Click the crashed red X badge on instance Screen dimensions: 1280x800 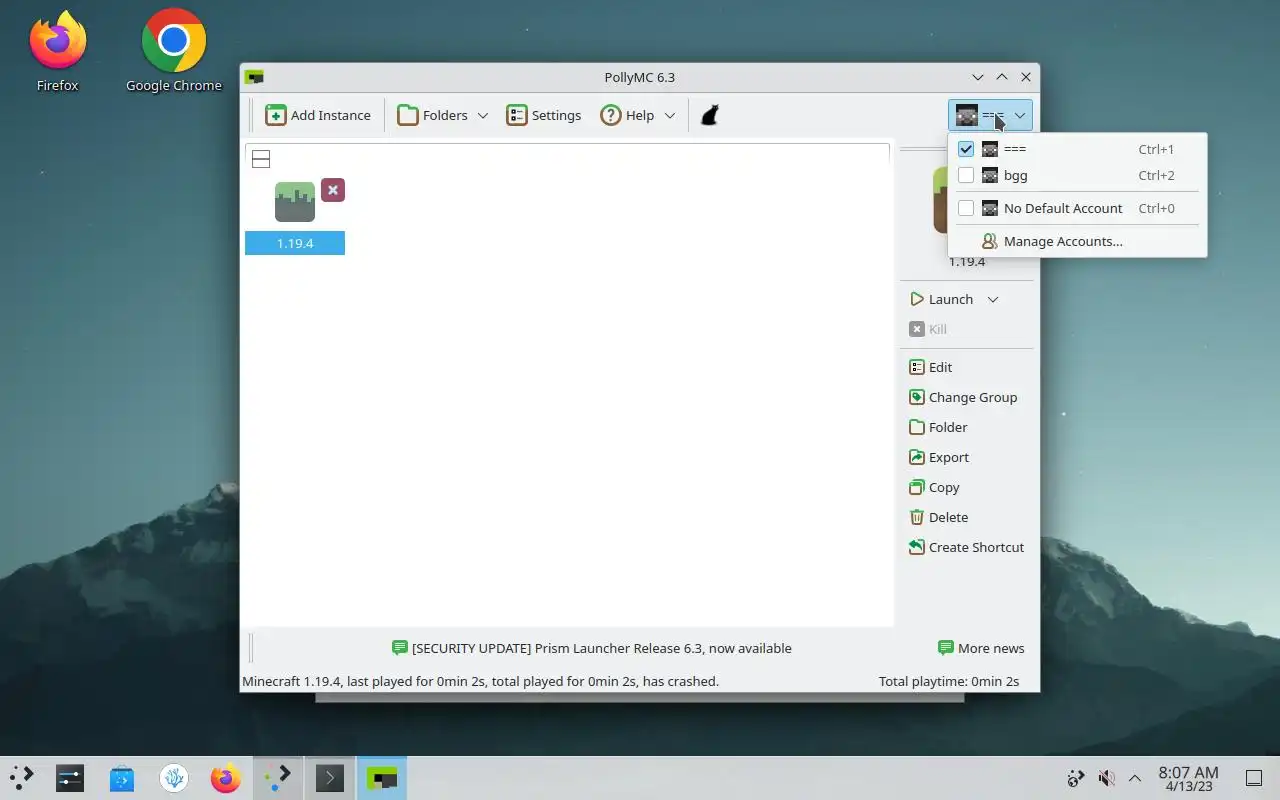pos(333,190)
